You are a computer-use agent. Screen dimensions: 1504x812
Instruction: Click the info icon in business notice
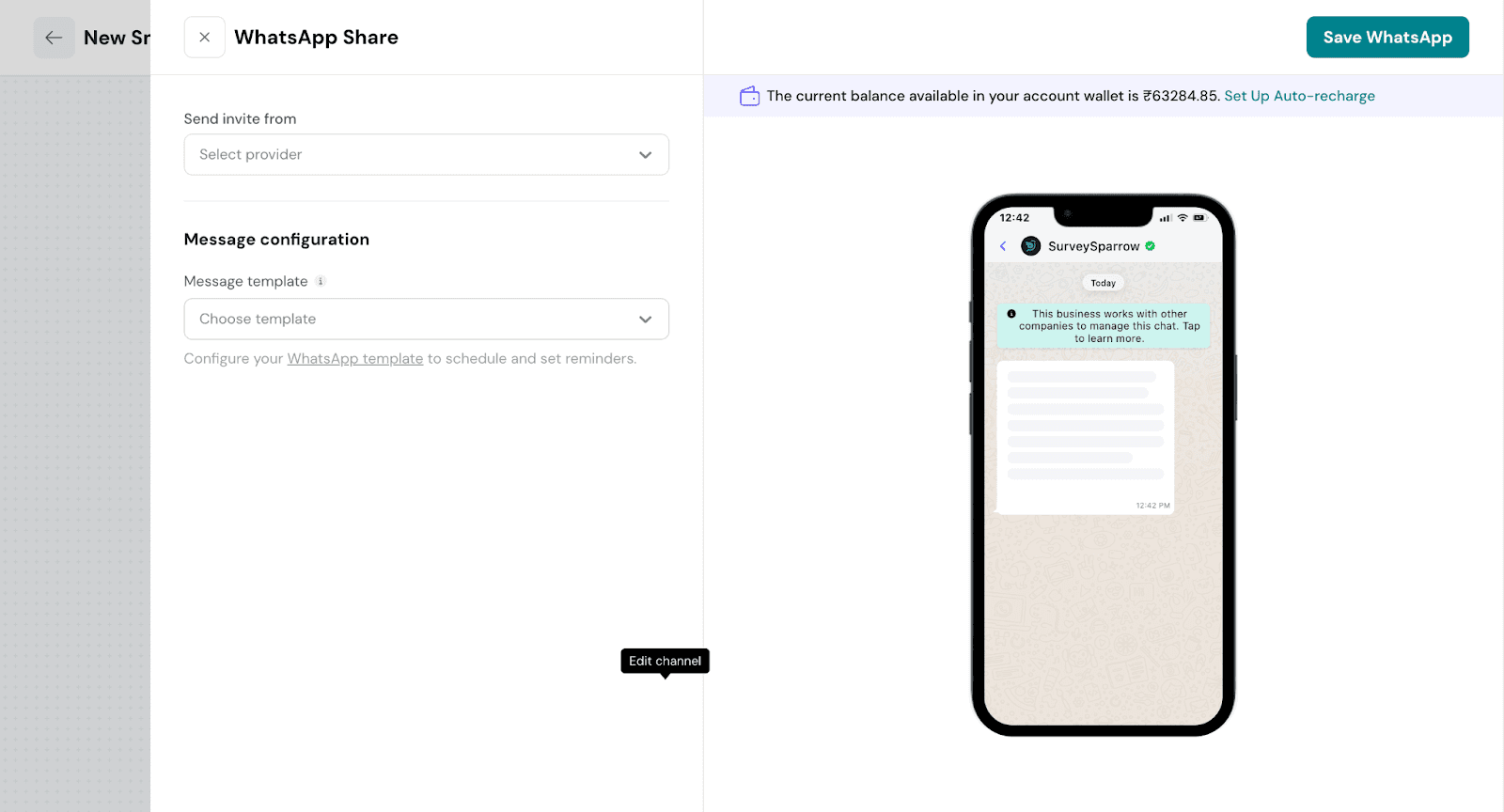(x=1011, y=314)
